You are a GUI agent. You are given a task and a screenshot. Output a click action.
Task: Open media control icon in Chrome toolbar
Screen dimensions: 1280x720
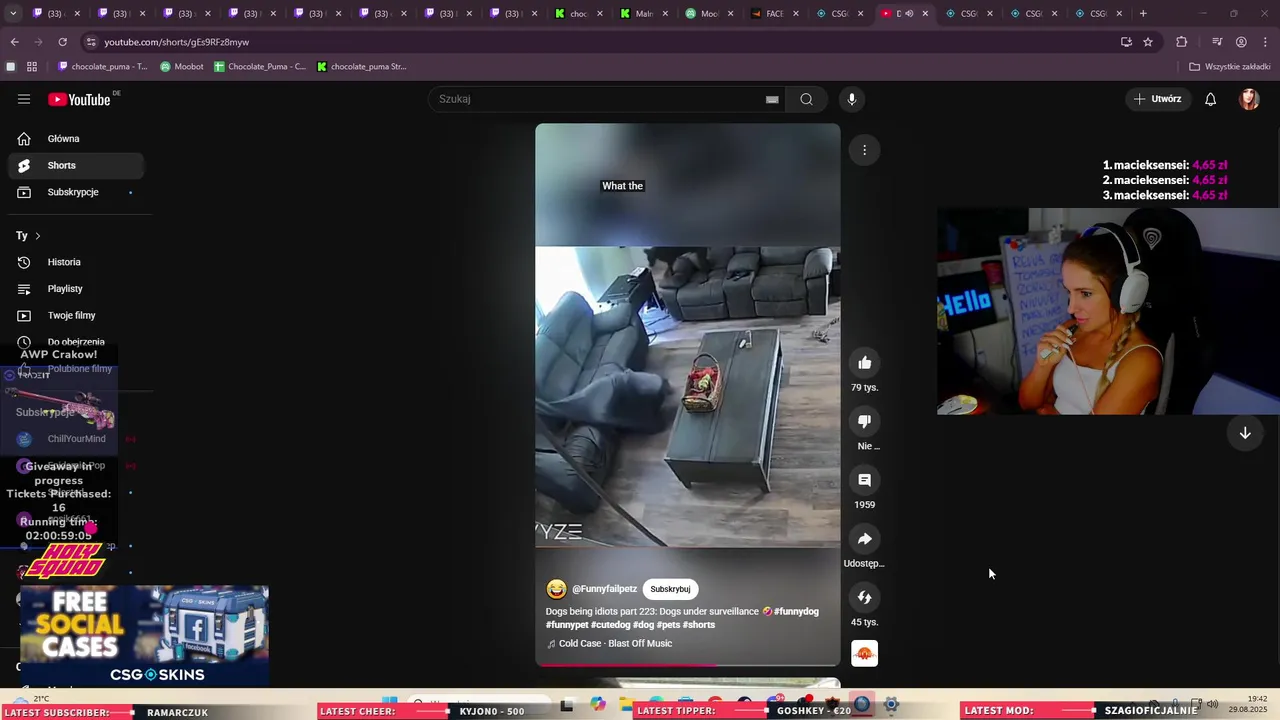coord(1217,42)
